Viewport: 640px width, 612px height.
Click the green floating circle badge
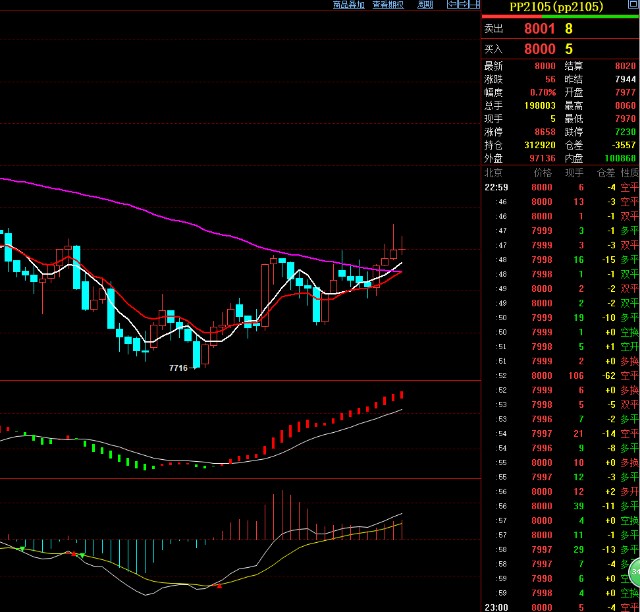(x=632, y=574)
